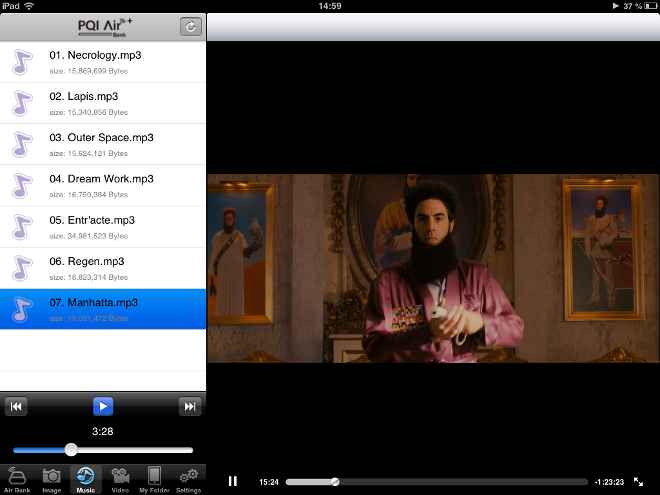The height and width of the screenshot is (495, 660).
Task: Click the 15:24 elapsed time label
Action: (269, 482)
